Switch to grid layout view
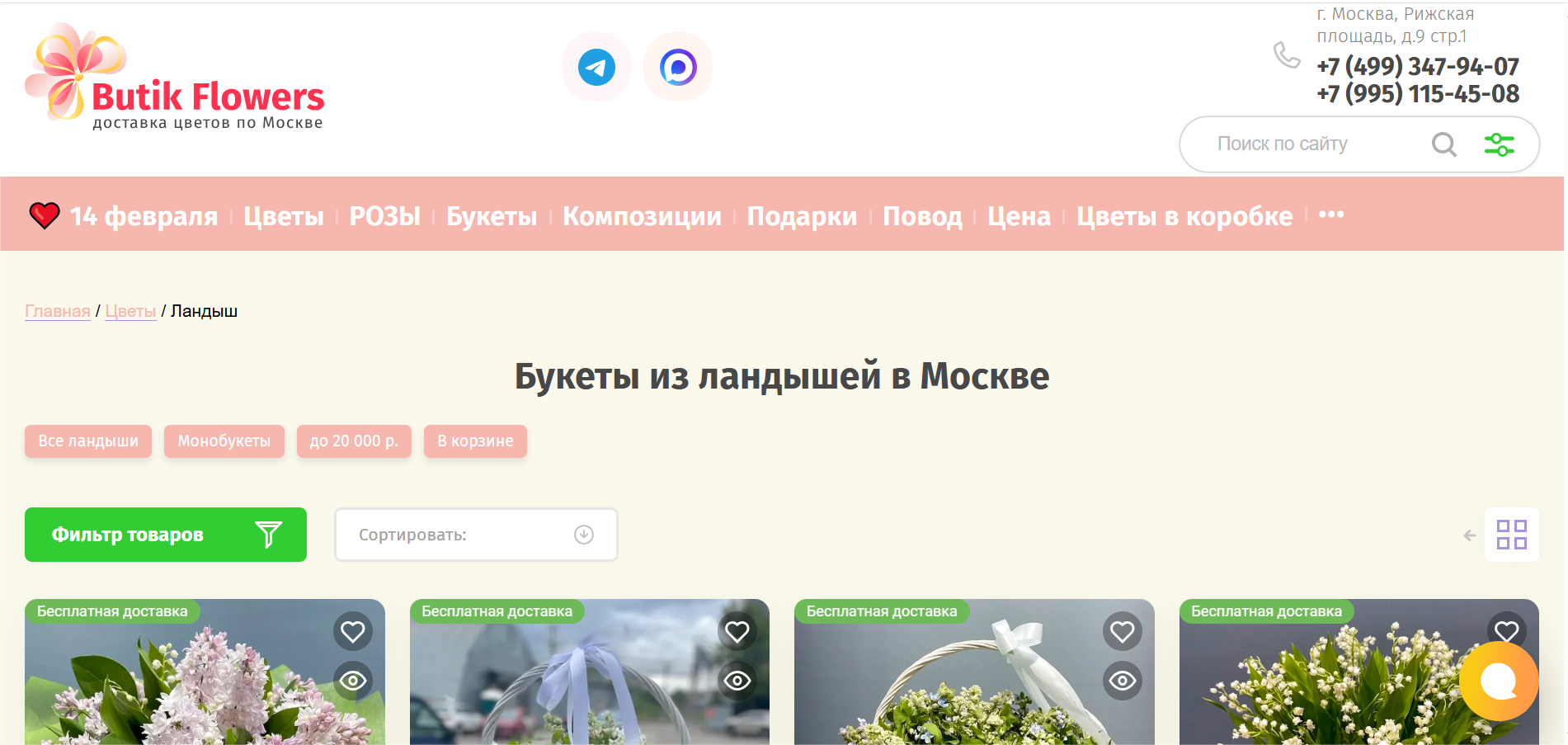This screenshot has height=745, width=1568. point(1512,535)
